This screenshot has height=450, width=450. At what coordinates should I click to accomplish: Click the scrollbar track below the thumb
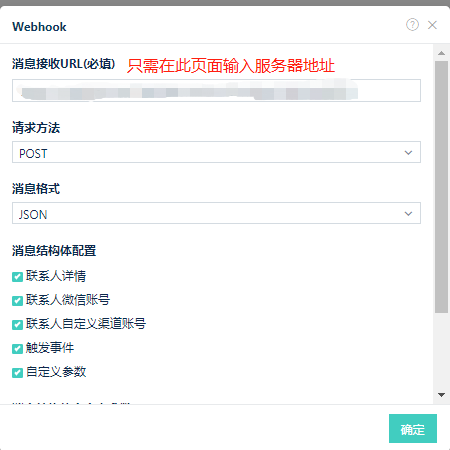[441, 352]
